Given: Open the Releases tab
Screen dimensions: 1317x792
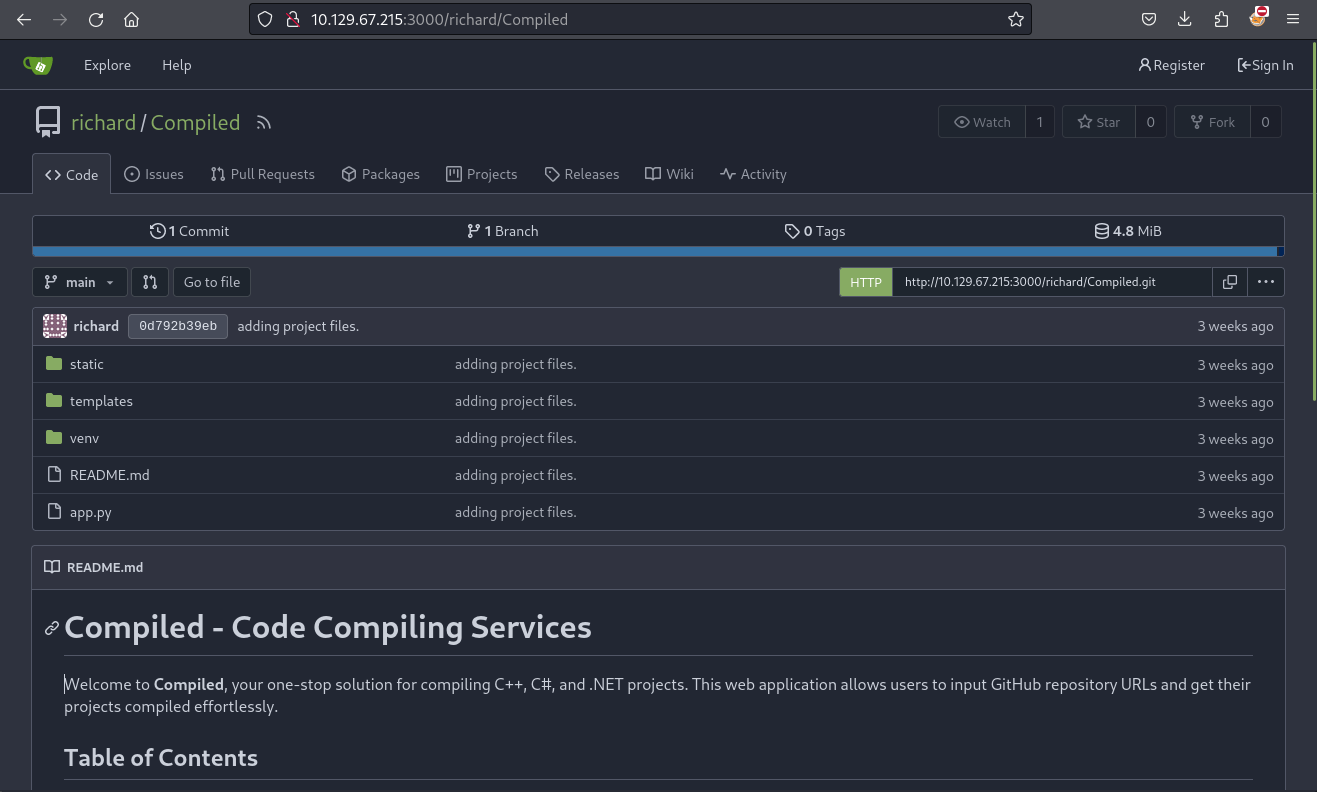Looking at the screenshot, I should (582, 174).
